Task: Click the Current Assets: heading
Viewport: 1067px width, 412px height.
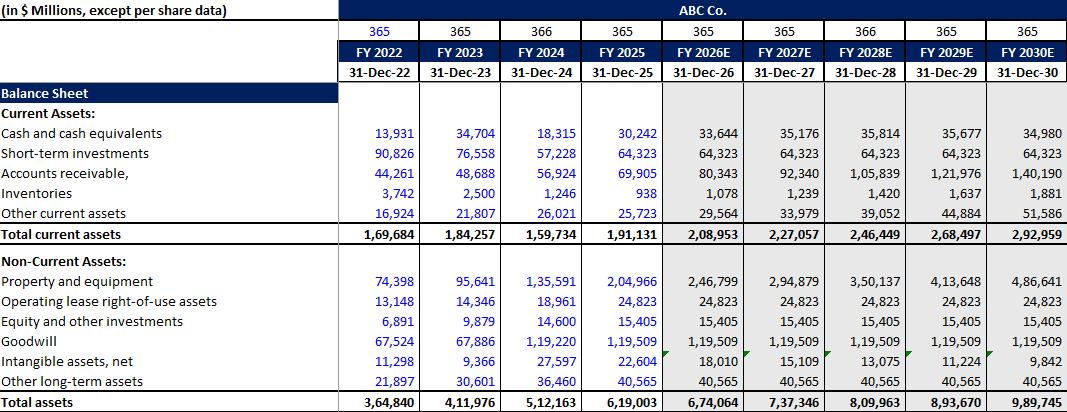Action: click(x=48, y=114)
